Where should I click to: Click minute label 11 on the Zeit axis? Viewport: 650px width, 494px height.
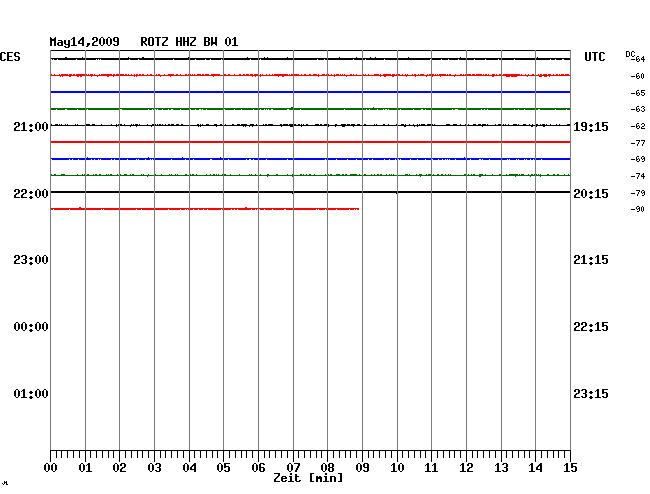click(432, 468)
